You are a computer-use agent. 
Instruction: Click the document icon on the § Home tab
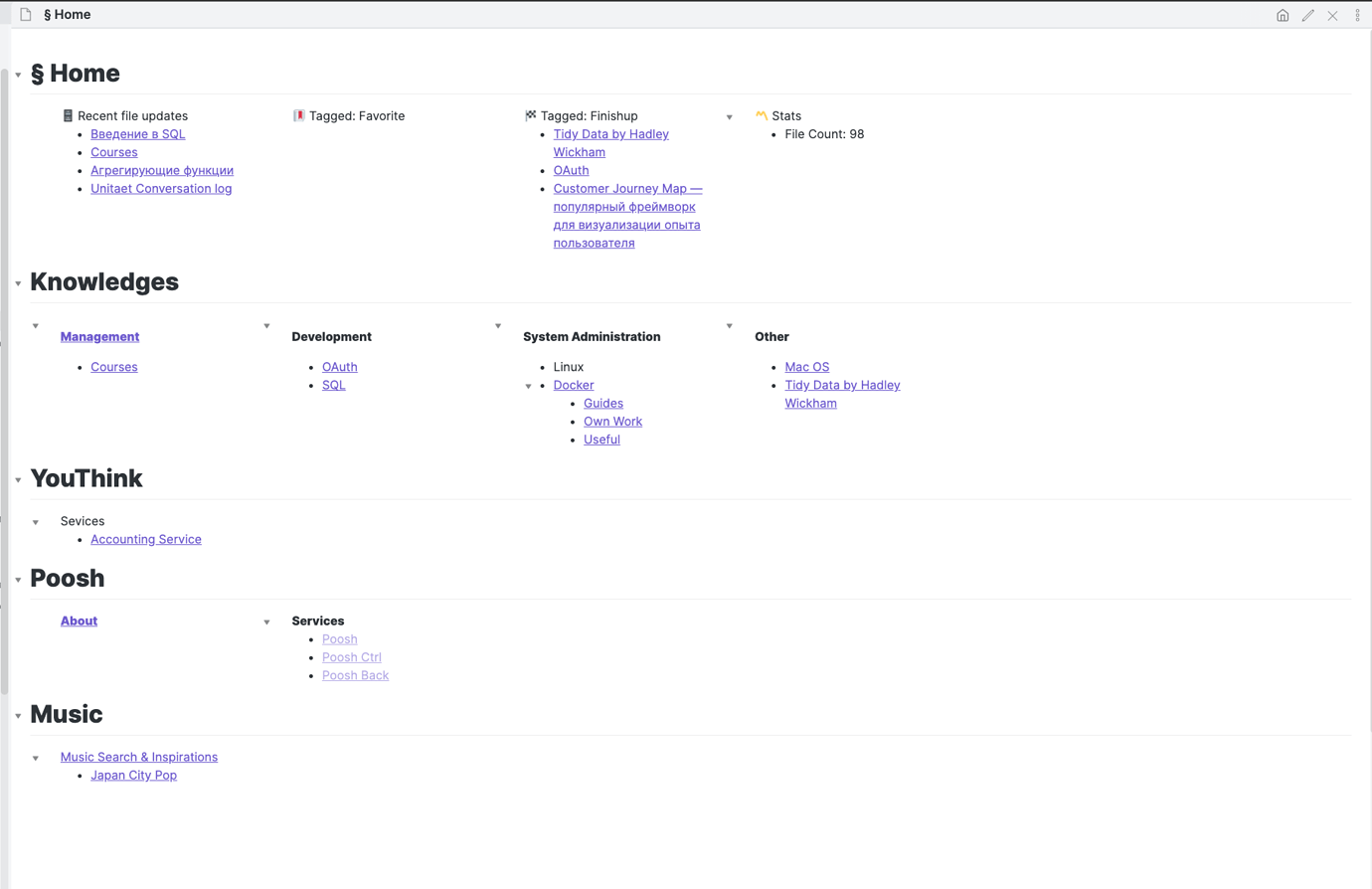tap(24, 15)
